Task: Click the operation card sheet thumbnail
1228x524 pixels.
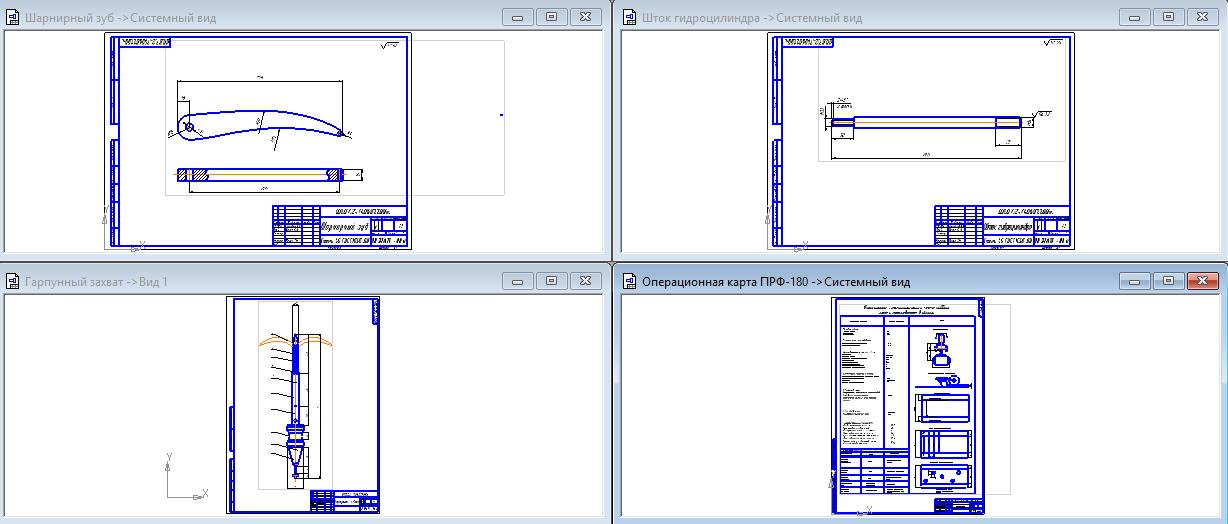Action: pos(907,406)
